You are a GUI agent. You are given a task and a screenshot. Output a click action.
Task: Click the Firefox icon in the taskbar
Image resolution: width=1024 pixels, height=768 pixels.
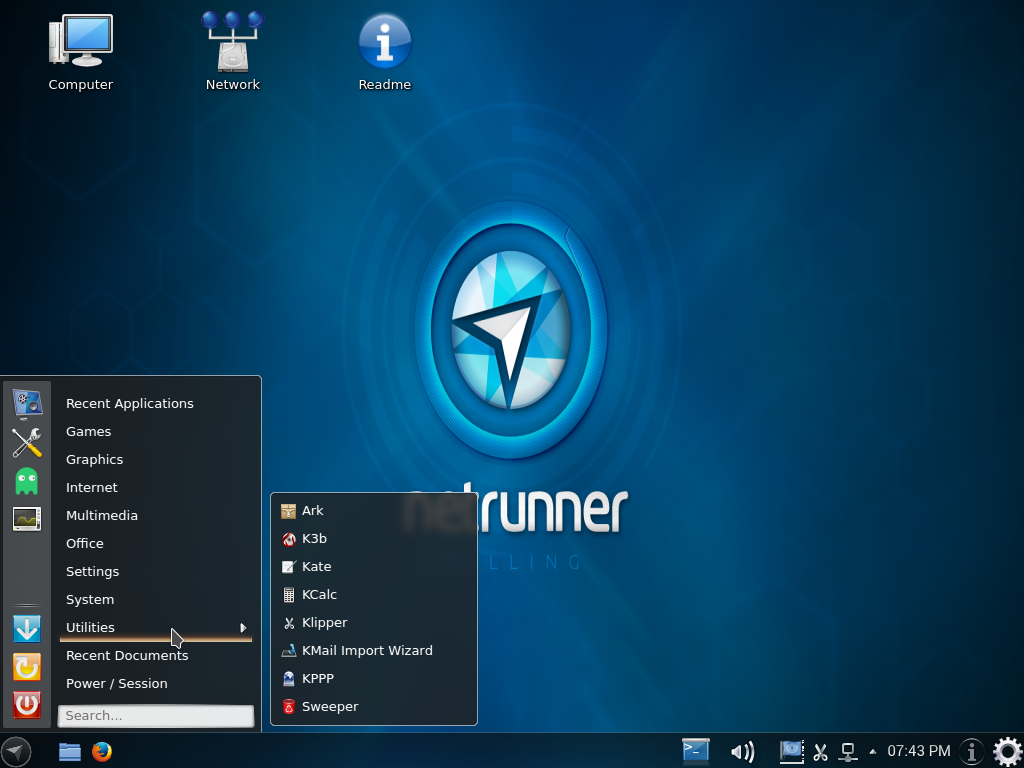[101, 751]
